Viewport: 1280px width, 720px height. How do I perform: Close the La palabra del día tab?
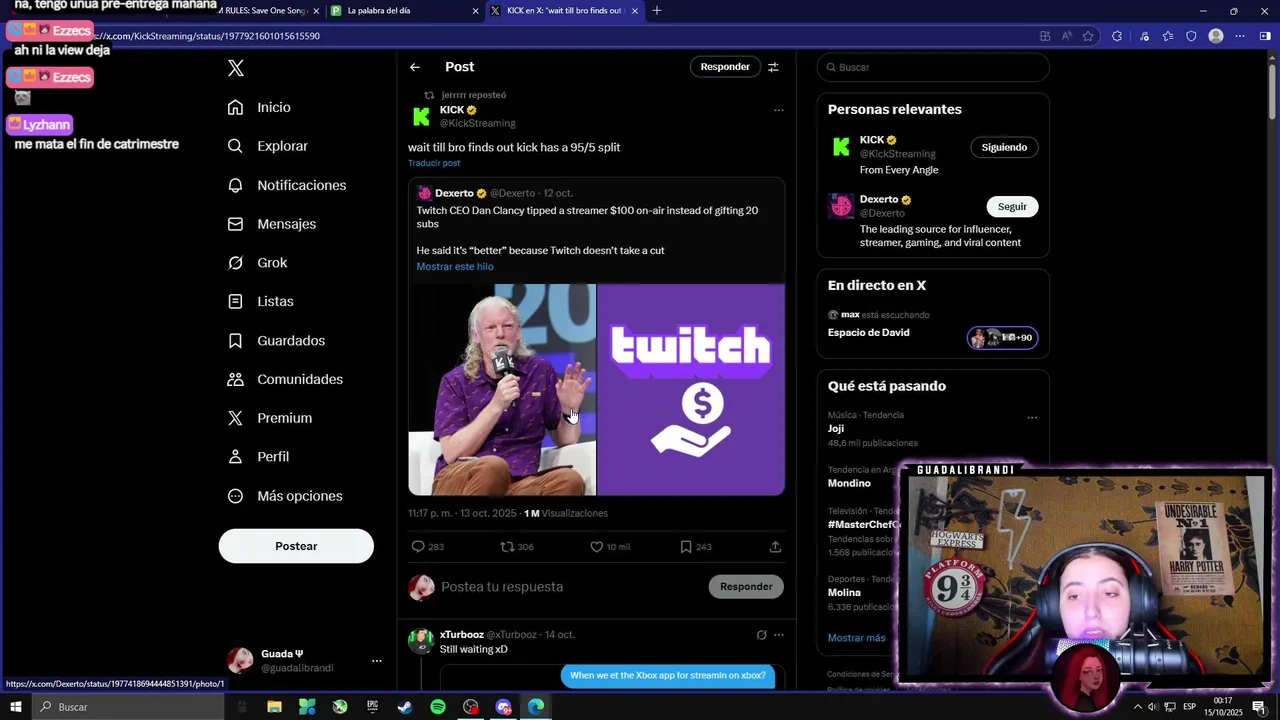click(x=475, y=11)
